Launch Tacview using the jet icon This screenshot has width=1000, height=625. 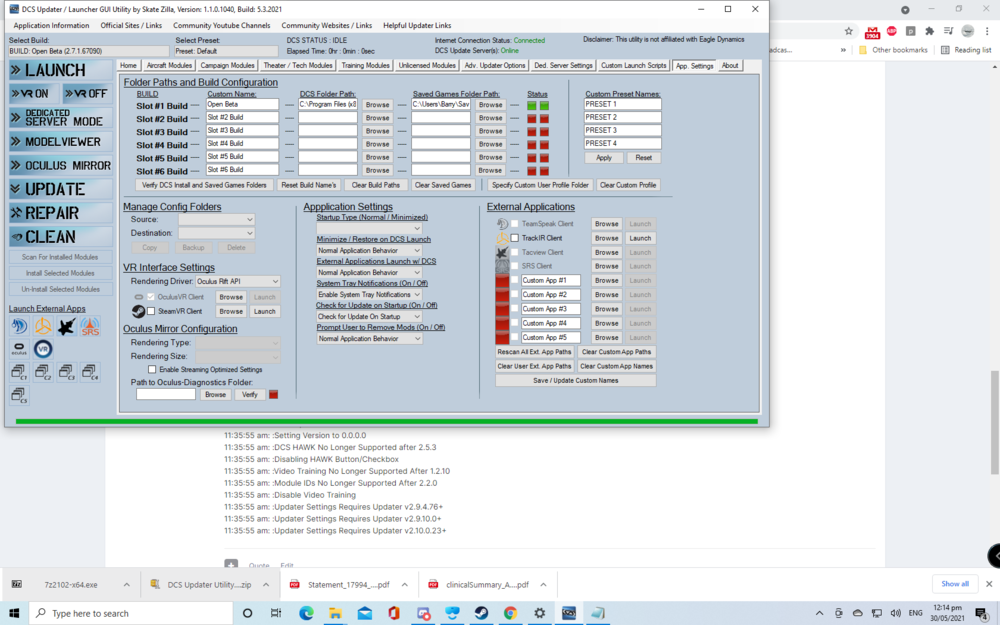coord(66,326)
